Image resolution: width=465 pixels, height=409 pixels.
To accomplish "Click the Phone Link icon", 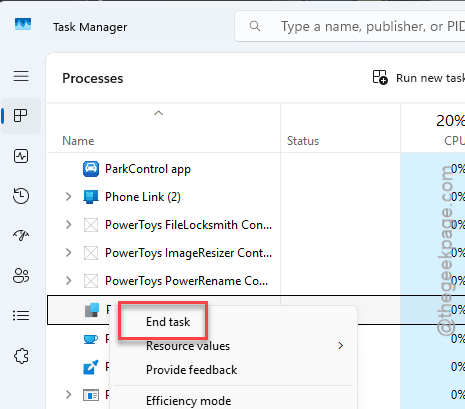I will [x=91, y=197].
